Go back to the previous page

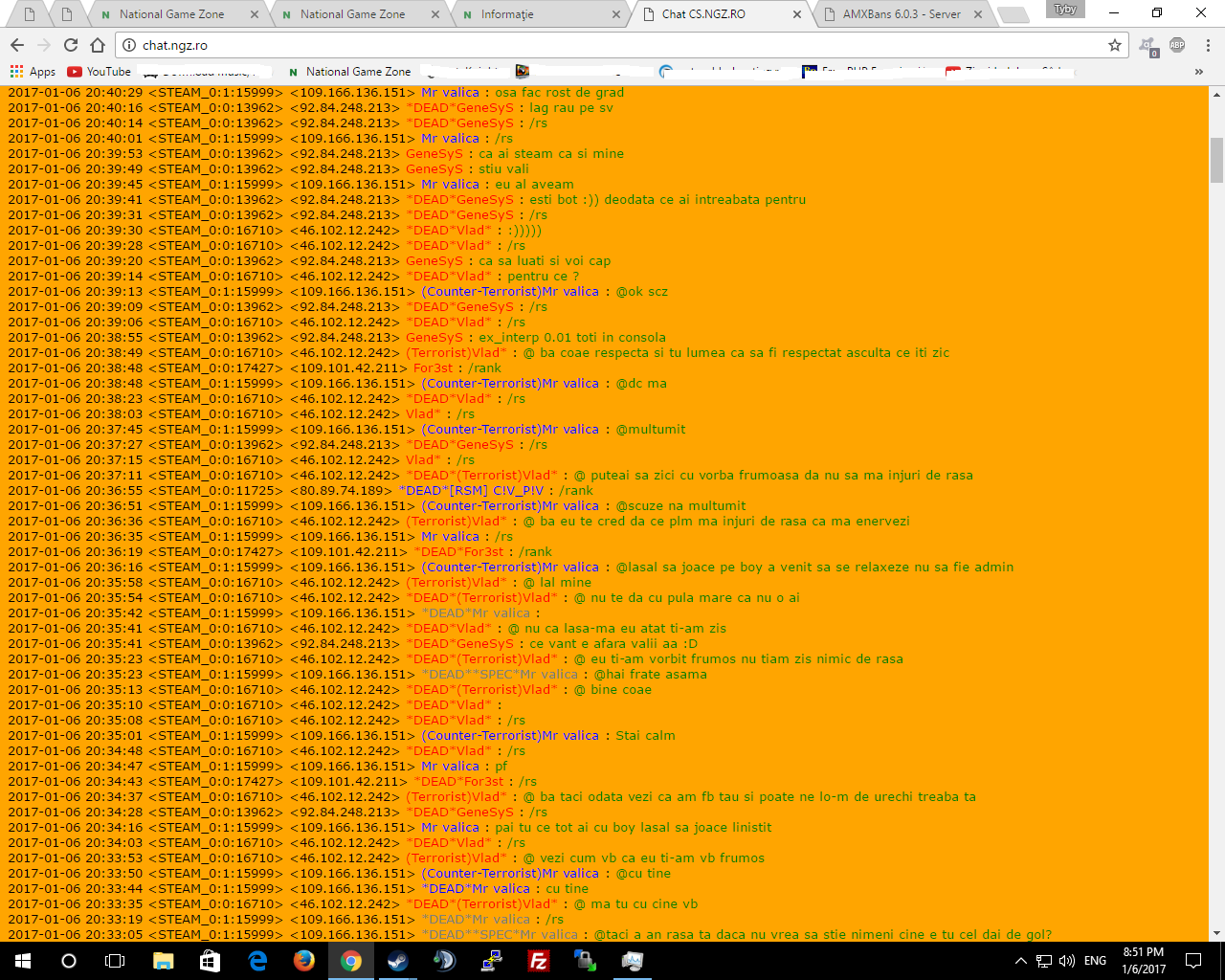tap(17, 45)
